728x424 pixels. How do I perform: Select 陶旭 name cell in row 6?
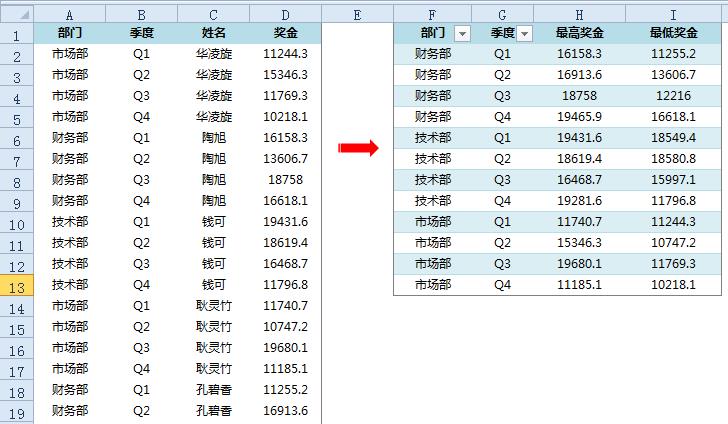coord(214,138)
